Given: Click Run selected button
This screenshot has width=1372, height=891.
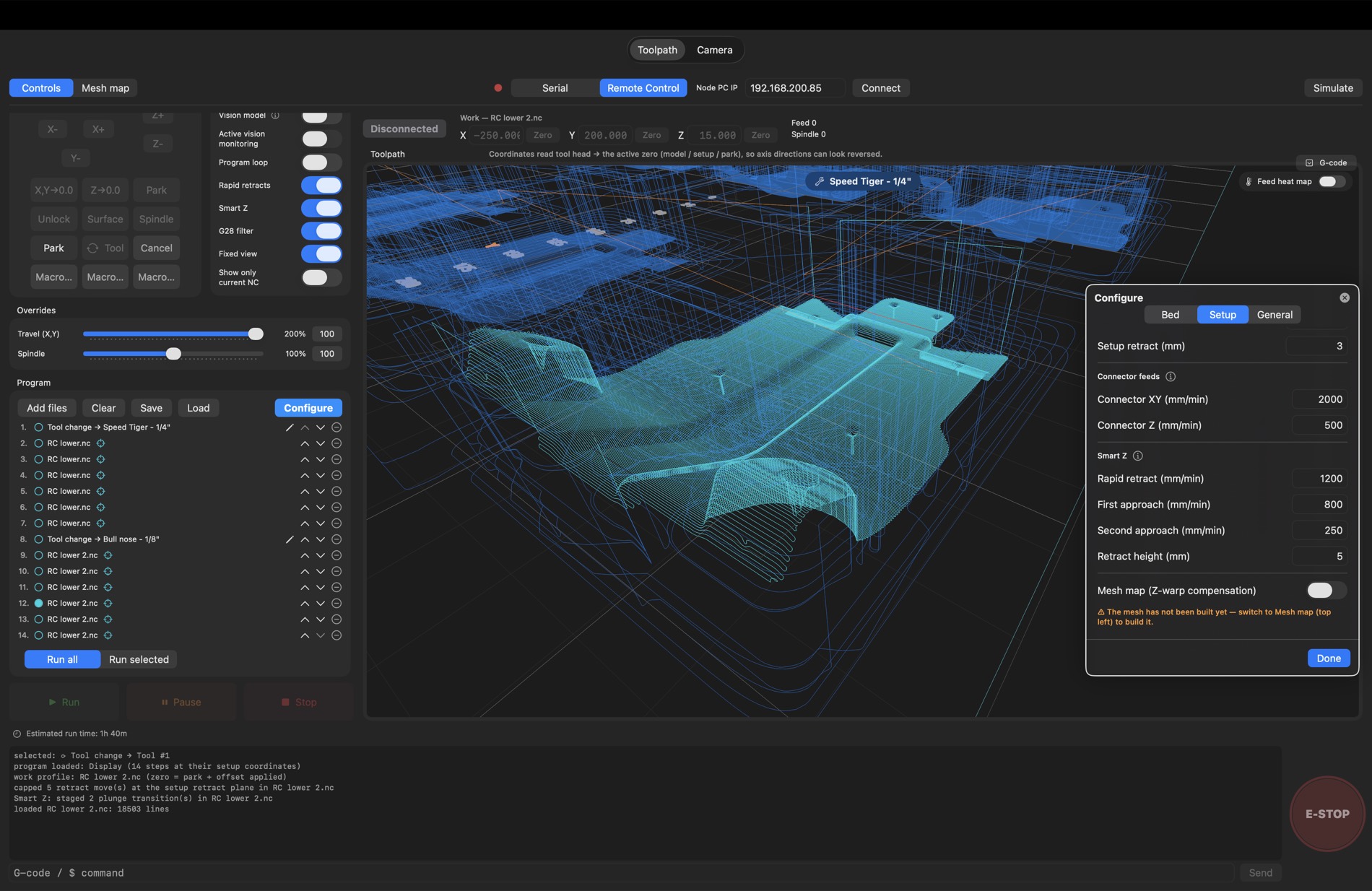Looking at the screenshot, I should tap(139, 659).
